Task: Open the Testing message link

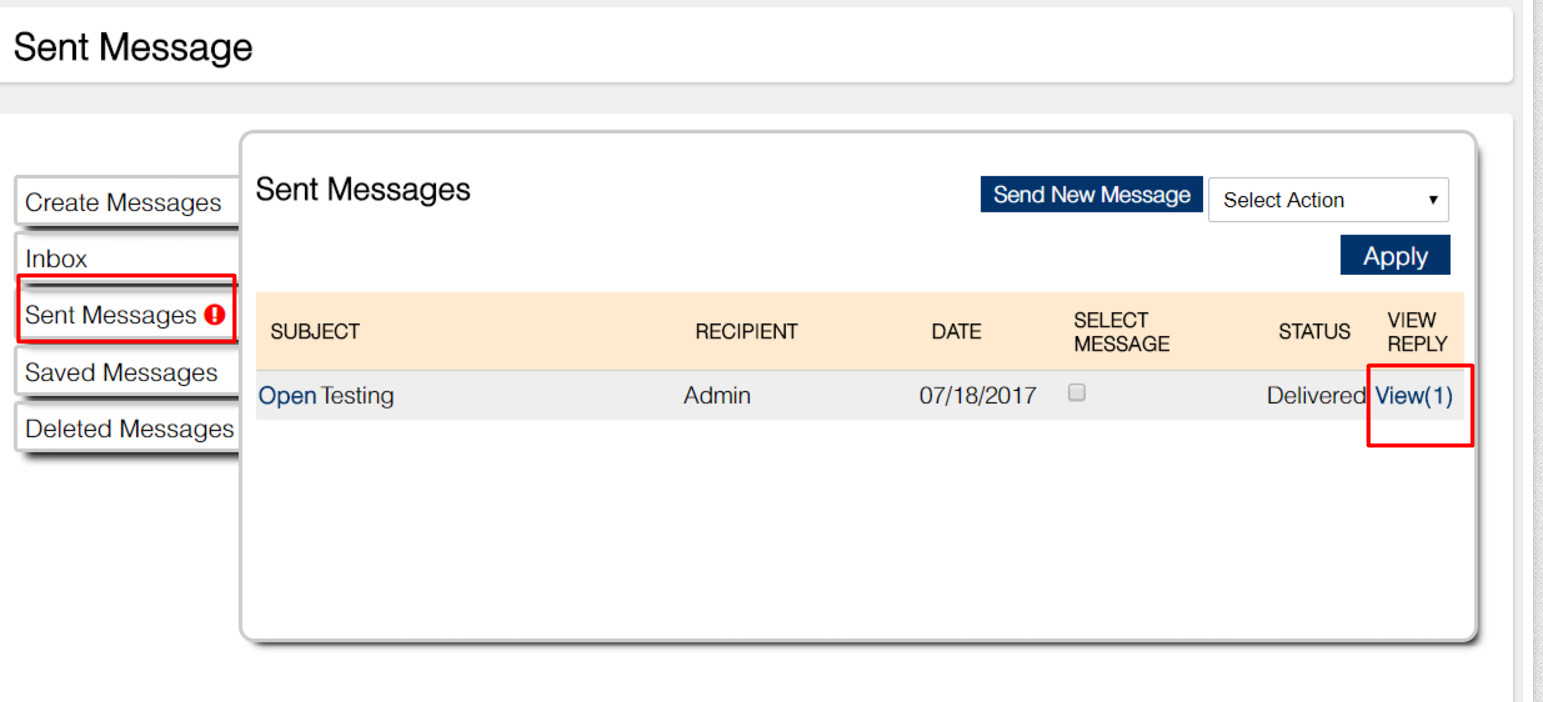Action: tap(287, 396)
